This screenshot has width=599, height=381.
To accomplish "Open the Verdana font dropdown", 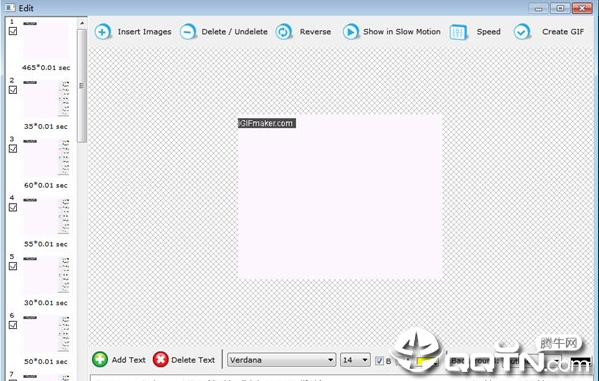I will [x=282, y=360].
